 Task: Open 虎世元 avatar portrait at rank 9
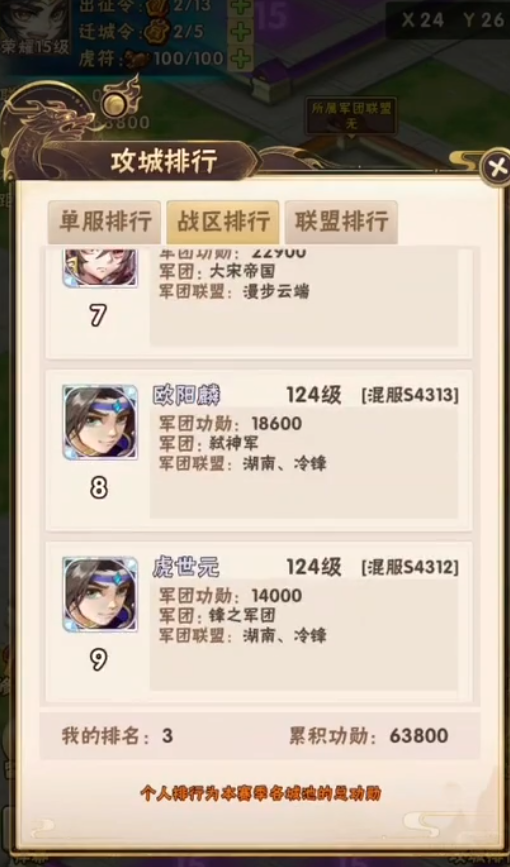[100, 594]
